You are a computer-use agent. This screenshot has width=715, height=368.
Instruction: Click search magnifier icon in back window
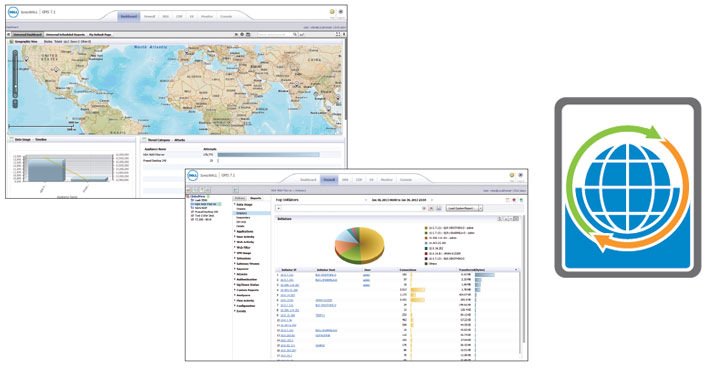295,35
